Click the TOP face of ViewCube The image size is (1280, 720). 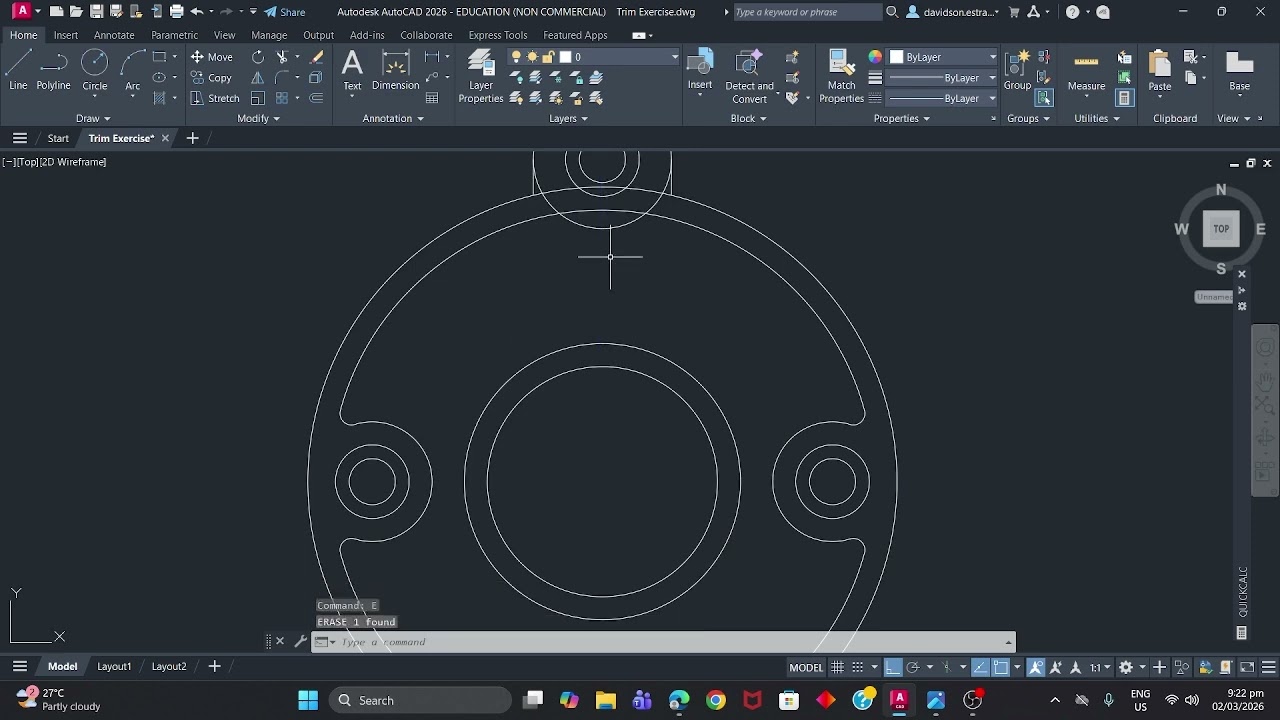point(1221,229)
